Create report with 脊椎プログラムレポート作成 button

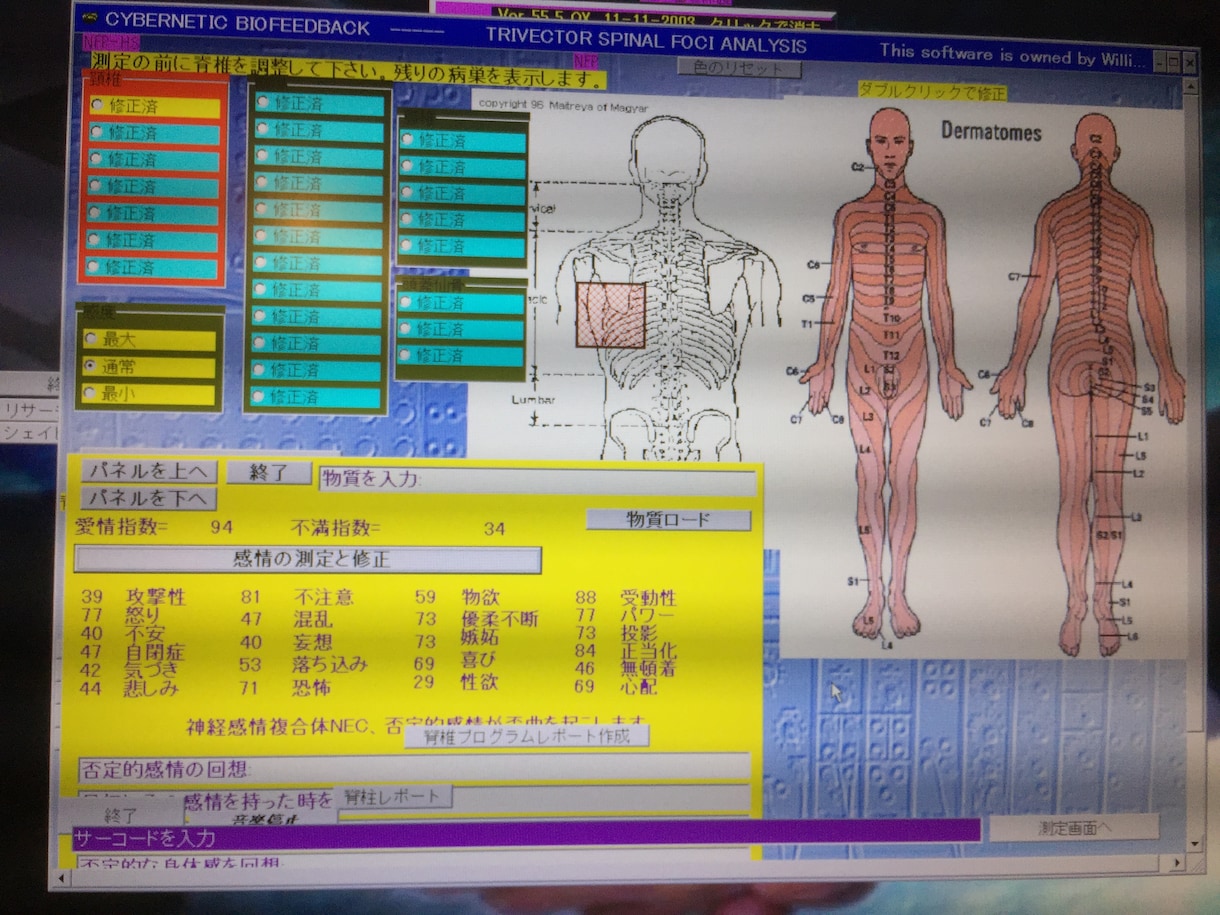[527, 736]
